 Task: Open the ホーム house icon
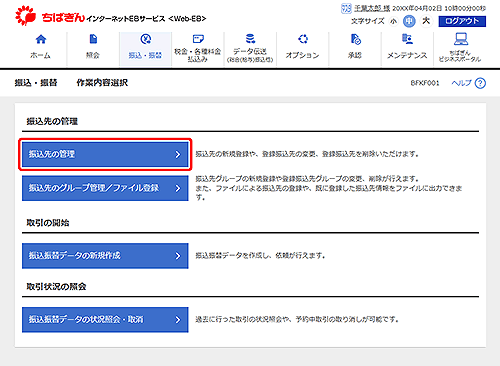pyautogui.click(x=41, y=39)
